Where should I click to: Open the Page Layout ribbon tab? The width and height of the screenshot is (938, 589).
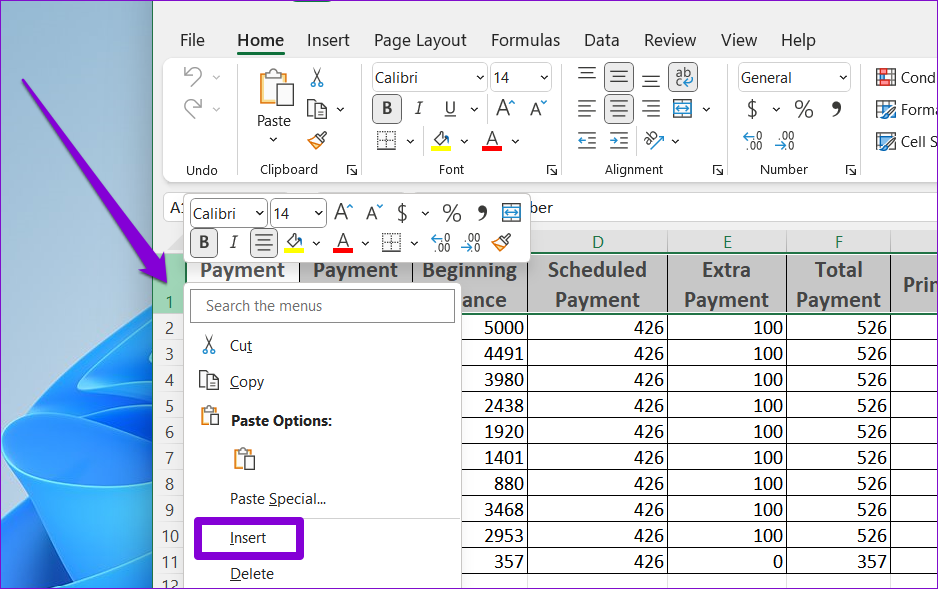tap(420, 40)
